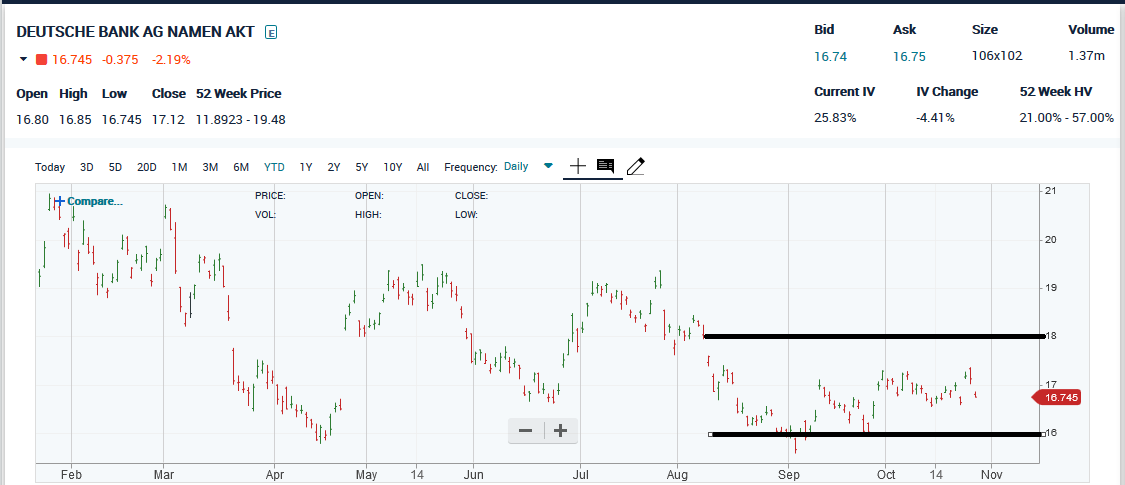Click the percent change -2.19%
Image resolution: width=1125 pixels, height=485 pixels.
(x=171, y=60)
